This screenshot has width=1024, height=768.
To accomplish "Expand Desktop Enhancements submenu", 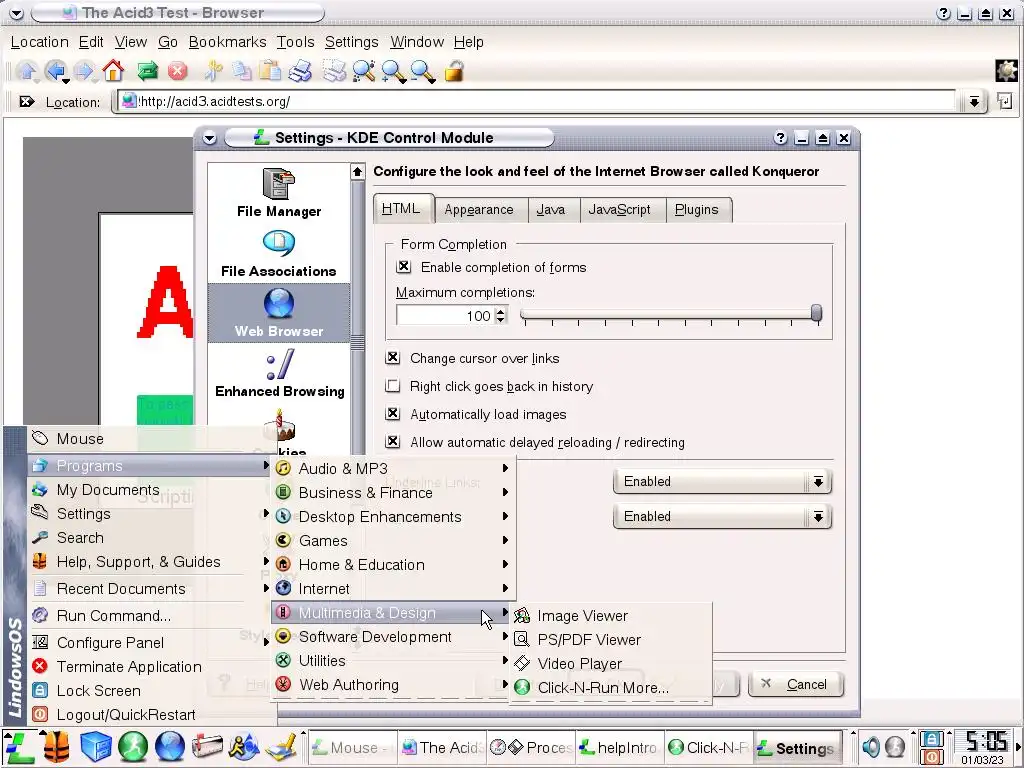I will [392, 517].
